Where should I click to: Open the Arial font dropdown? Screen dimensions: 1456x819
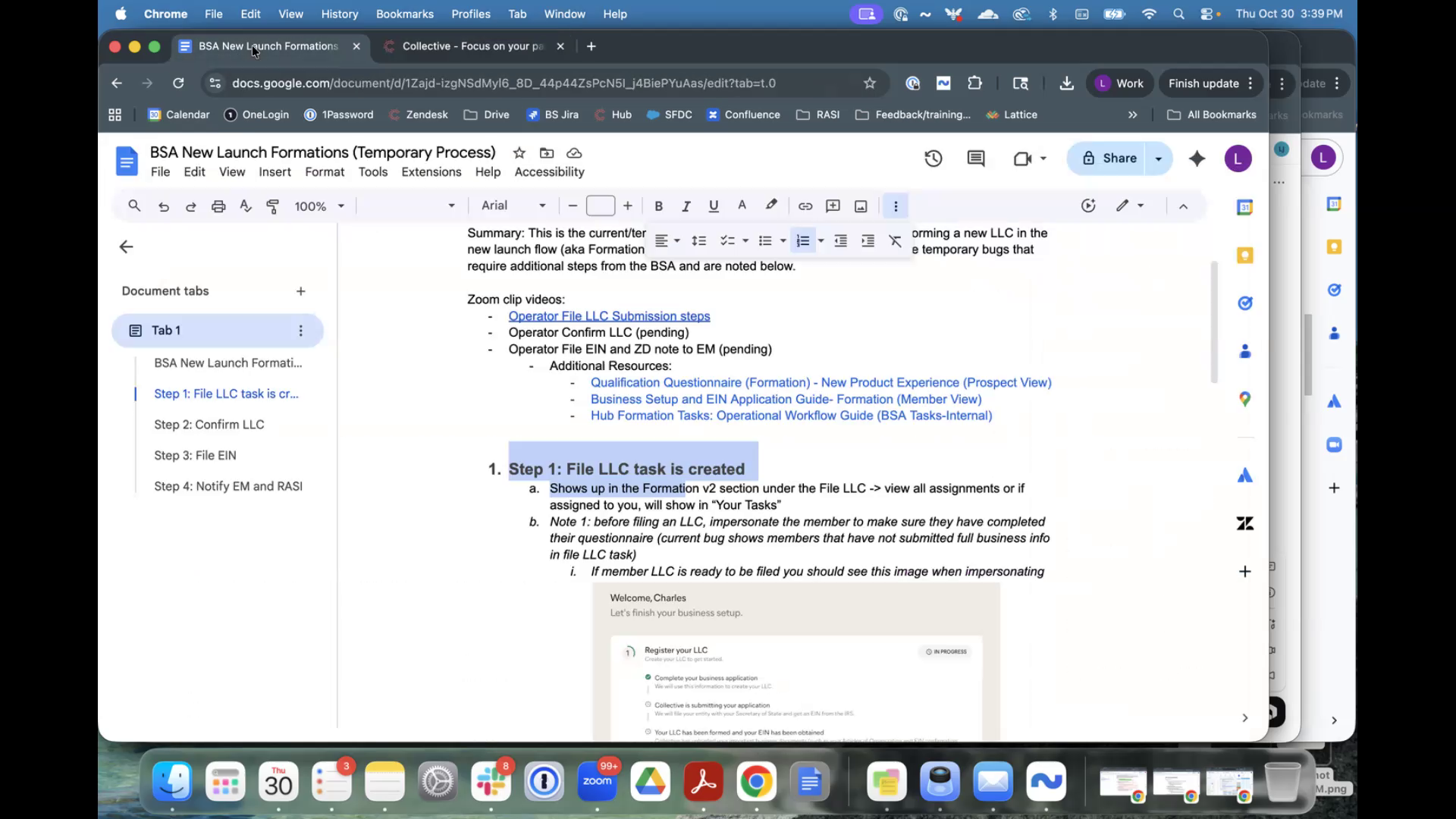[513, 206]
